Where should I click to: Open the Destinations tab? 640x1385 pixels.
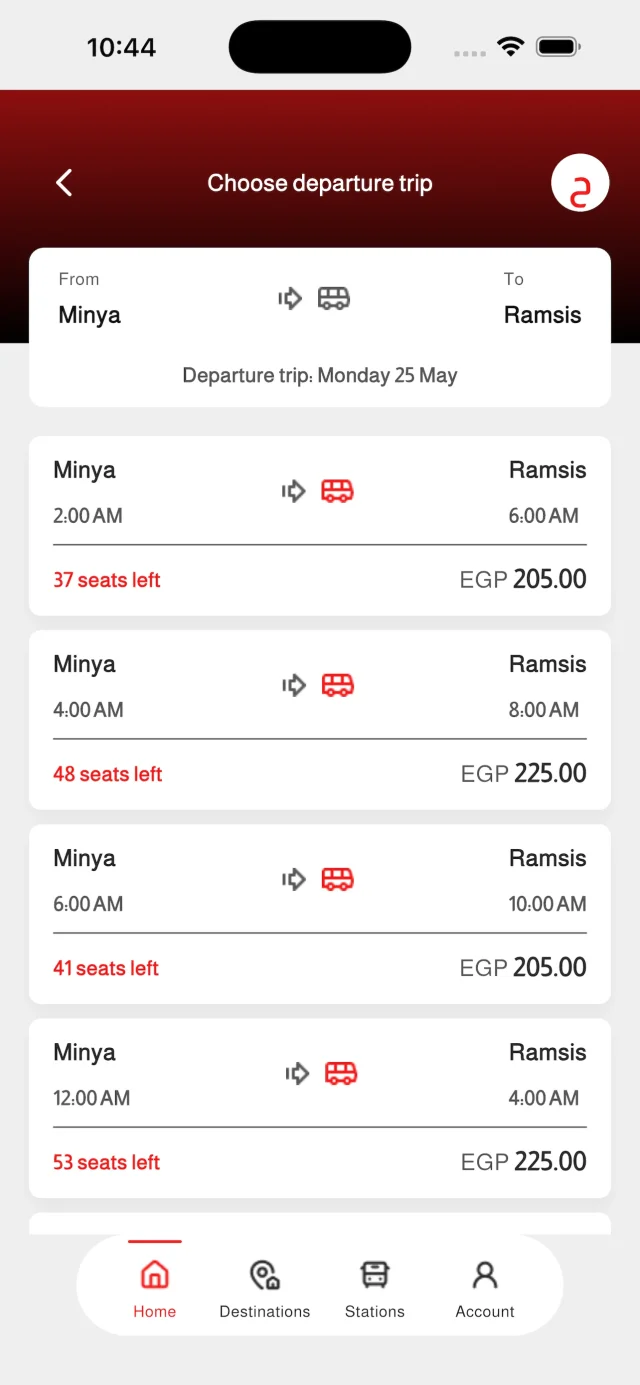[x=265, y=1286]
